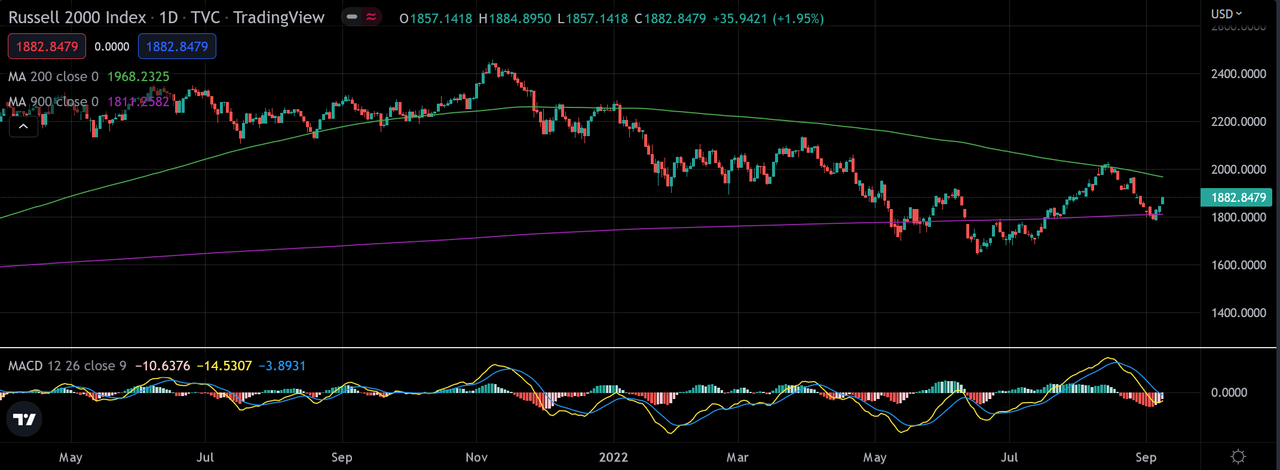
Task: Select the 0.0000 spread value
Action: [x=111, y=46]
